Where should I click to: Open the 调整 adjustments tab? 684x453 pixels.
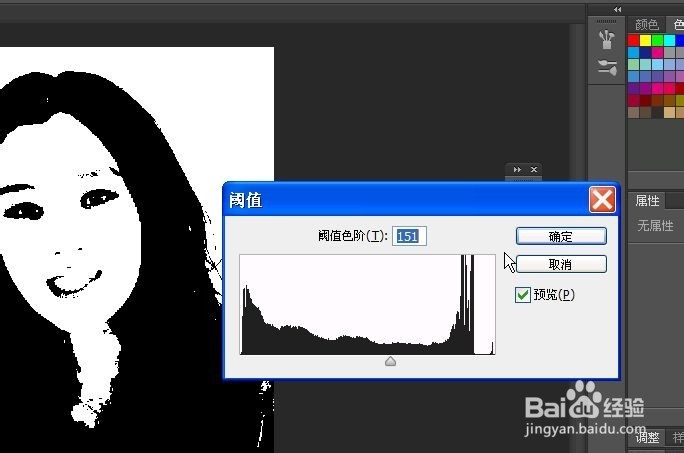pyautogui.click(x=646, y=437)
